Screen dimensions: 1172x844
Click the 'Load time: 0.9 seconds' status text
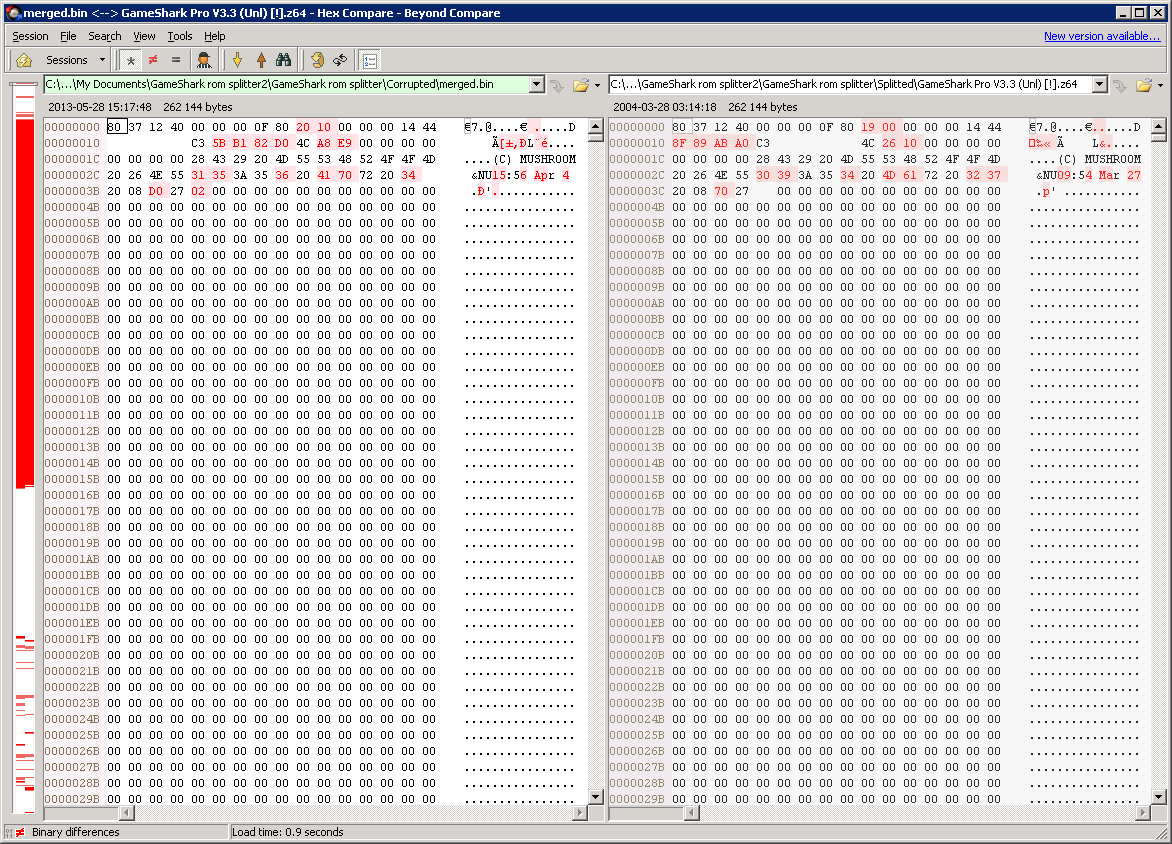coord(288,832)
